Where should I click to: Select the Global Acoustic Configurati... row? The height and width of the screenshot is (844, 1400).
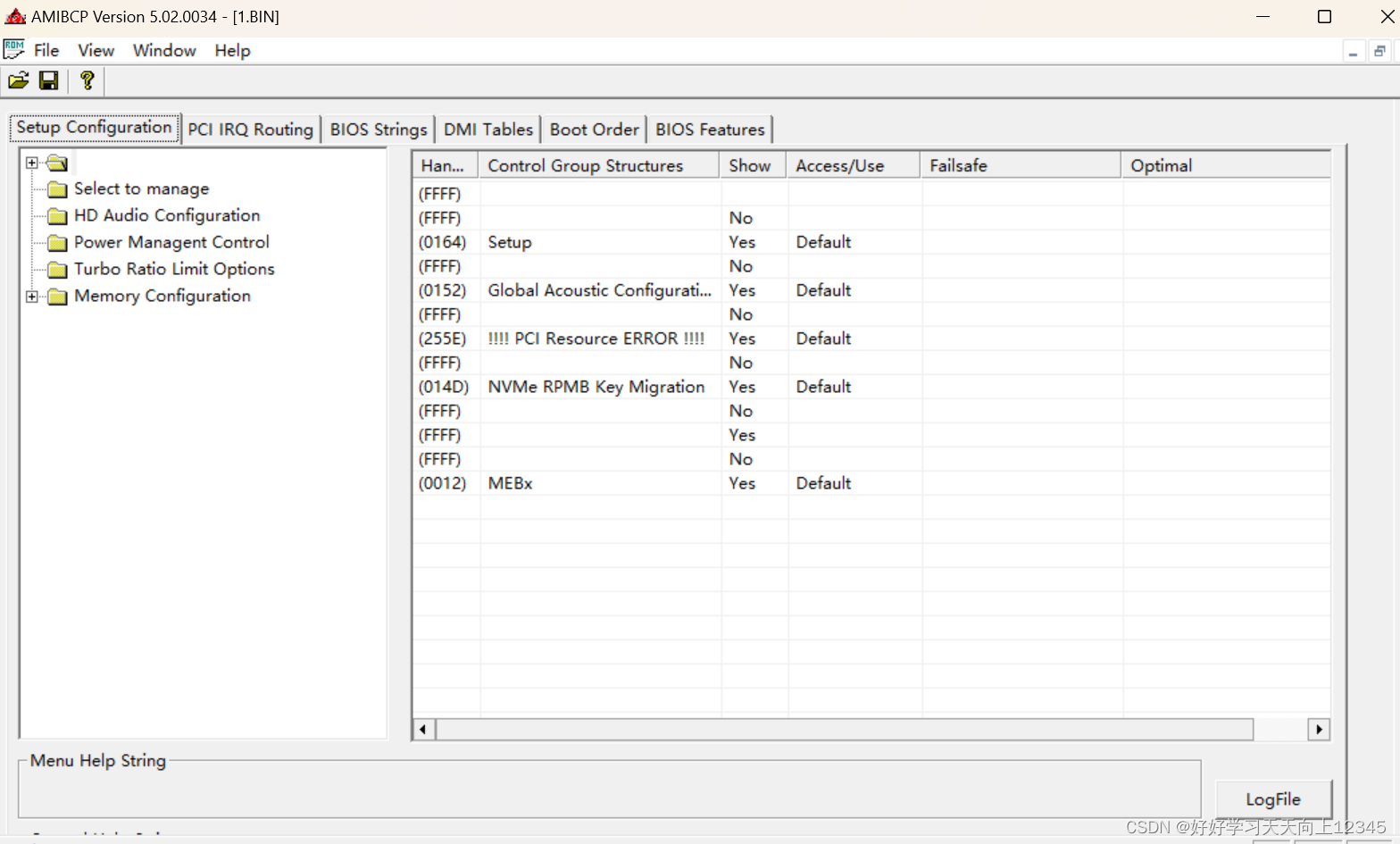[x=871, y=290]
